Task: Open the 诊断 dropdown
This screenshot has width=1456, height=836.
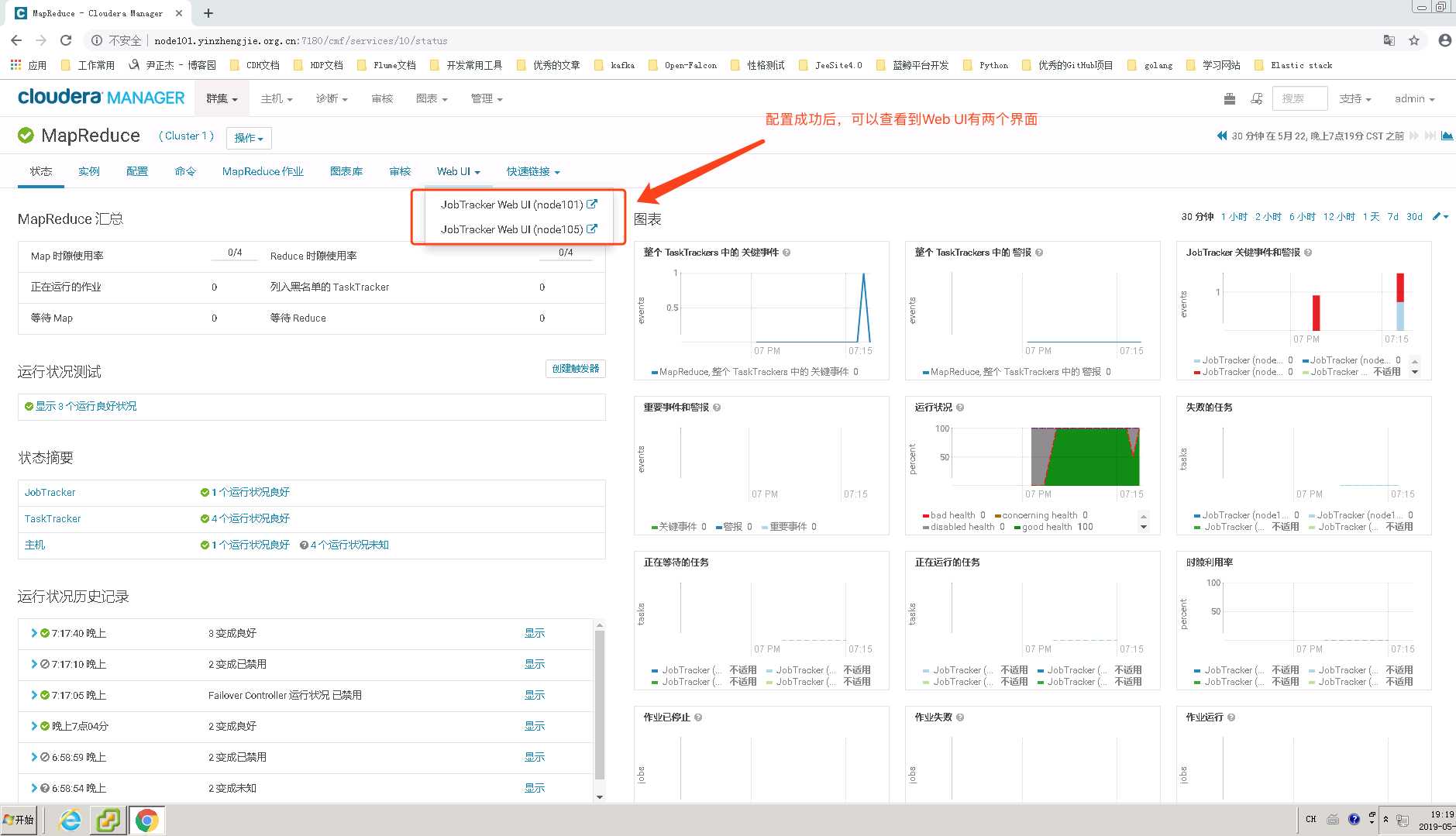Action: 332,98
